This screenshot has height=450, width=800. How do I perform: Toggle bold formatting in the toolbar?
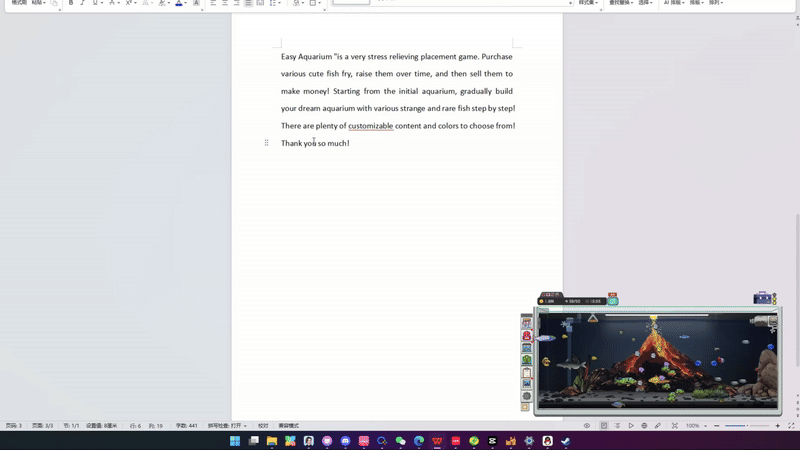coord(71,3)
